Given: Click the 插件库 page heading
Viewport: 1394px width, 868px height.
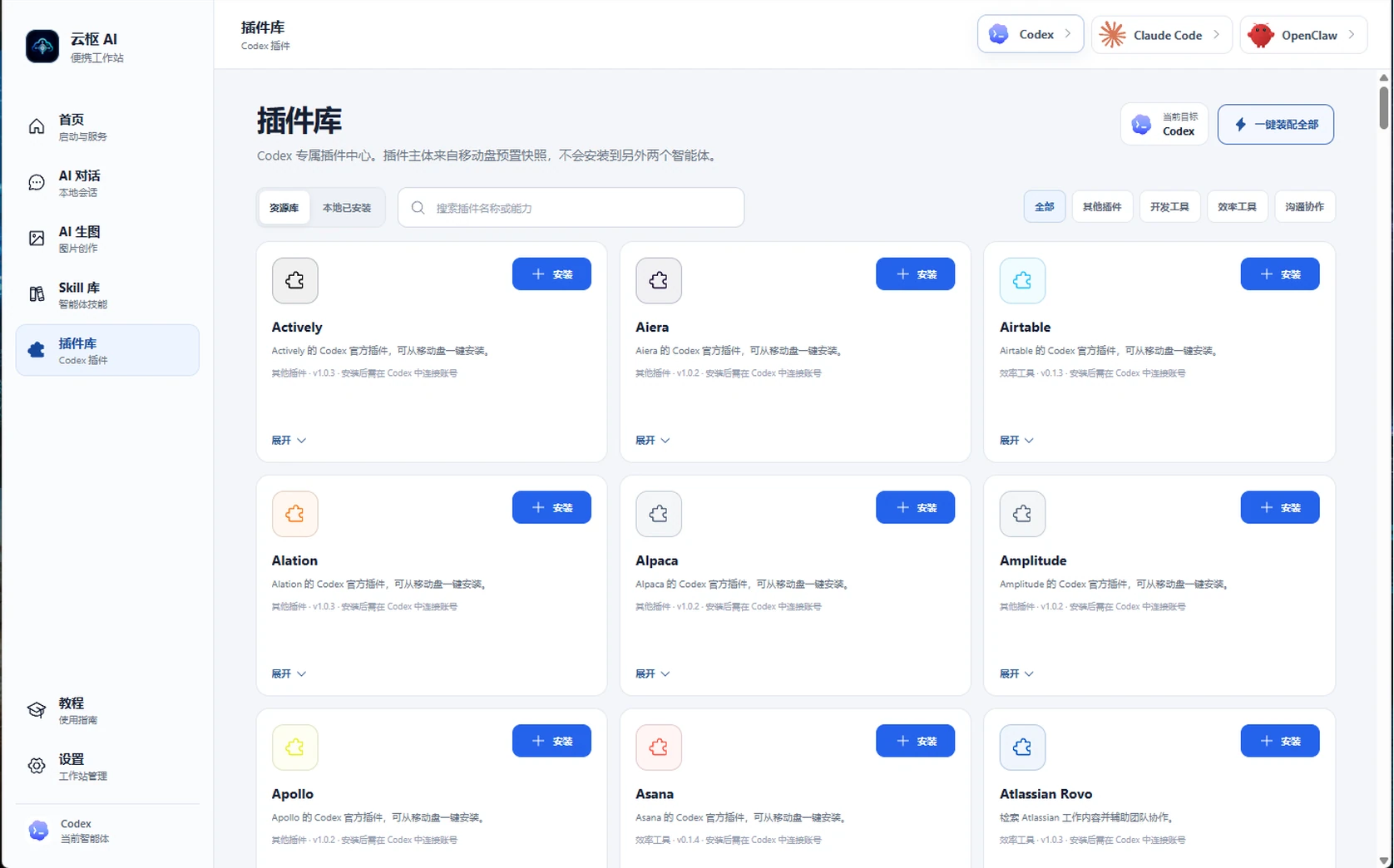Looking at the screenshot, I should click(x=299, y=121).
